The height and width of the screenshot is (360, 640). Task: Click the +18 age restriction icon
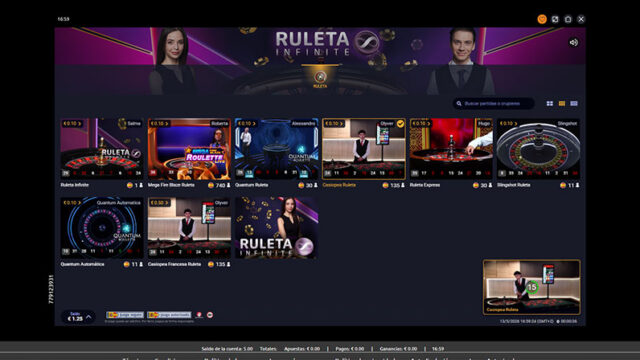pyautogui.click(x=210, y=315)
